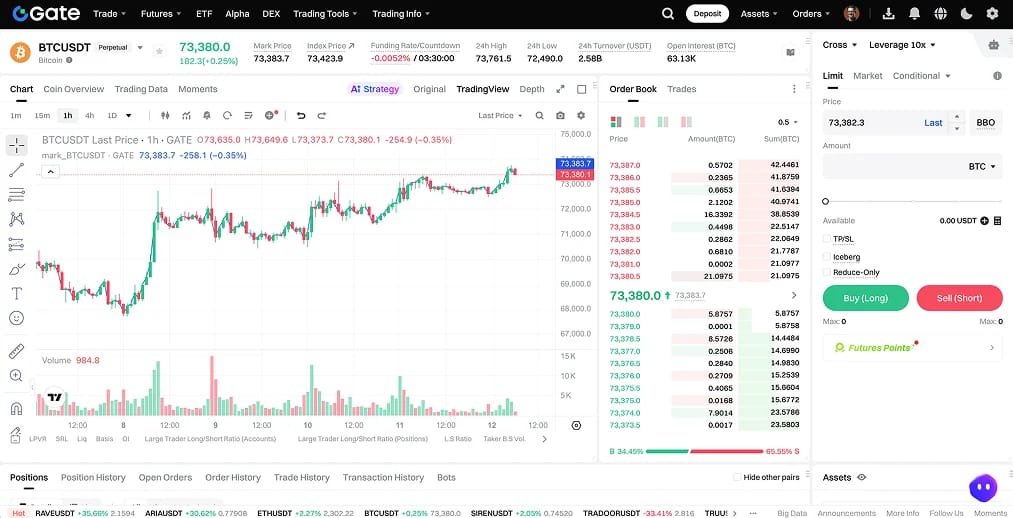The width and height of the screenshot is (1013, 518).
Task: Search symbols with chart magnifier icon
Action: pos(539,116)
